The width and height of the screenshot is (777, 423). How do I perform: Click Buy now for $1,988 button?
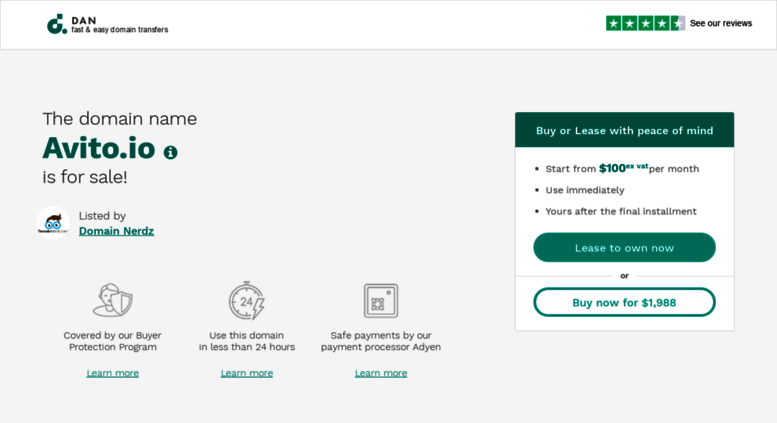coord(624,302)
